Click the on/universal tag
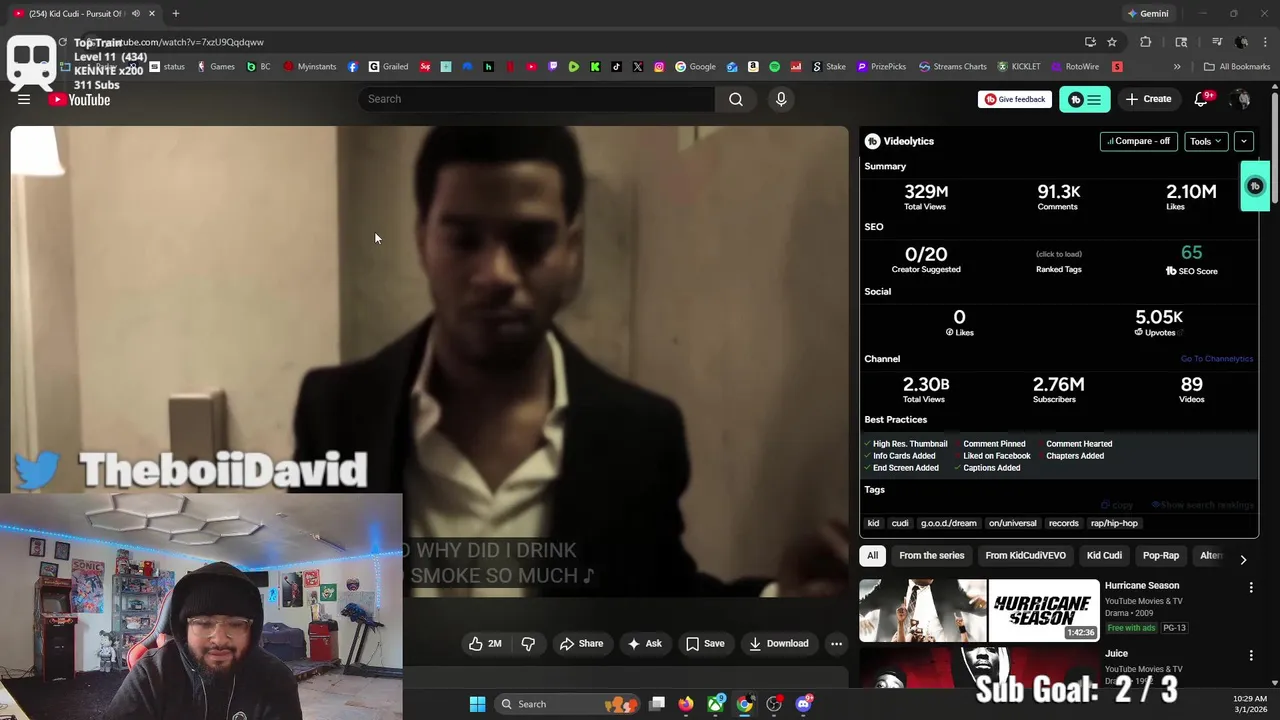Image resolution: width=1280 pixels, height=720 pixels. point(1012,523)
